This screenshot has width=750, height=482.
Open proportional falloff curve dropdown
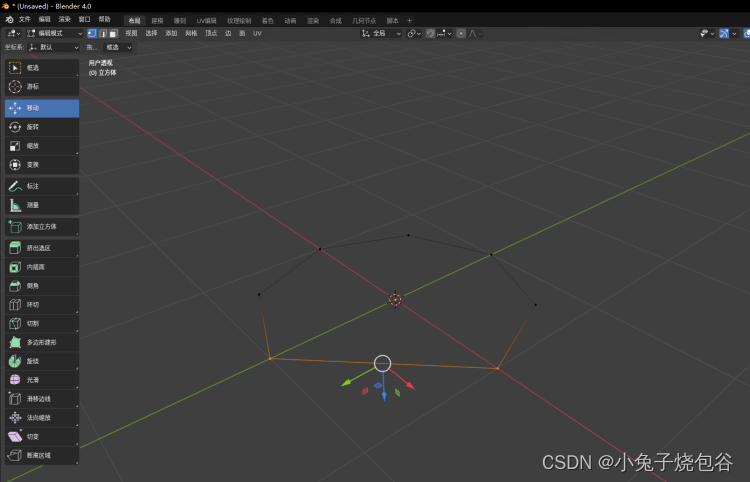point(475,33)
